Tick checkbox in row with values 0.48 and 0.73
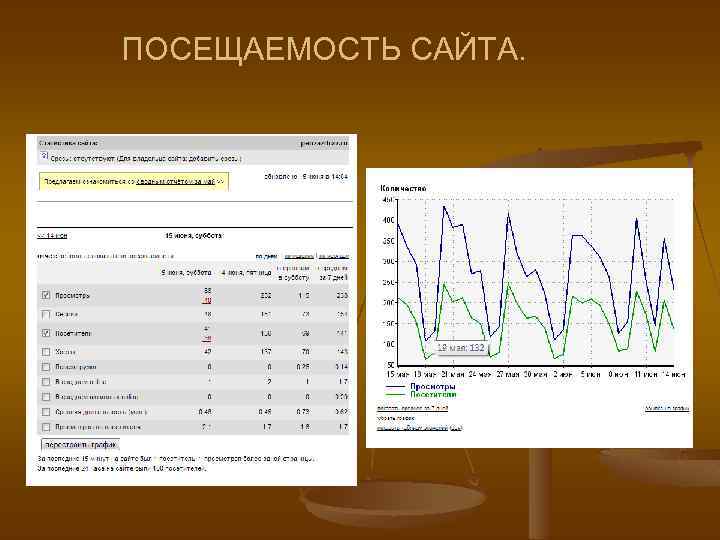Image resolution: width=720 pixels, height=540 pixels. tap(45, 412)
